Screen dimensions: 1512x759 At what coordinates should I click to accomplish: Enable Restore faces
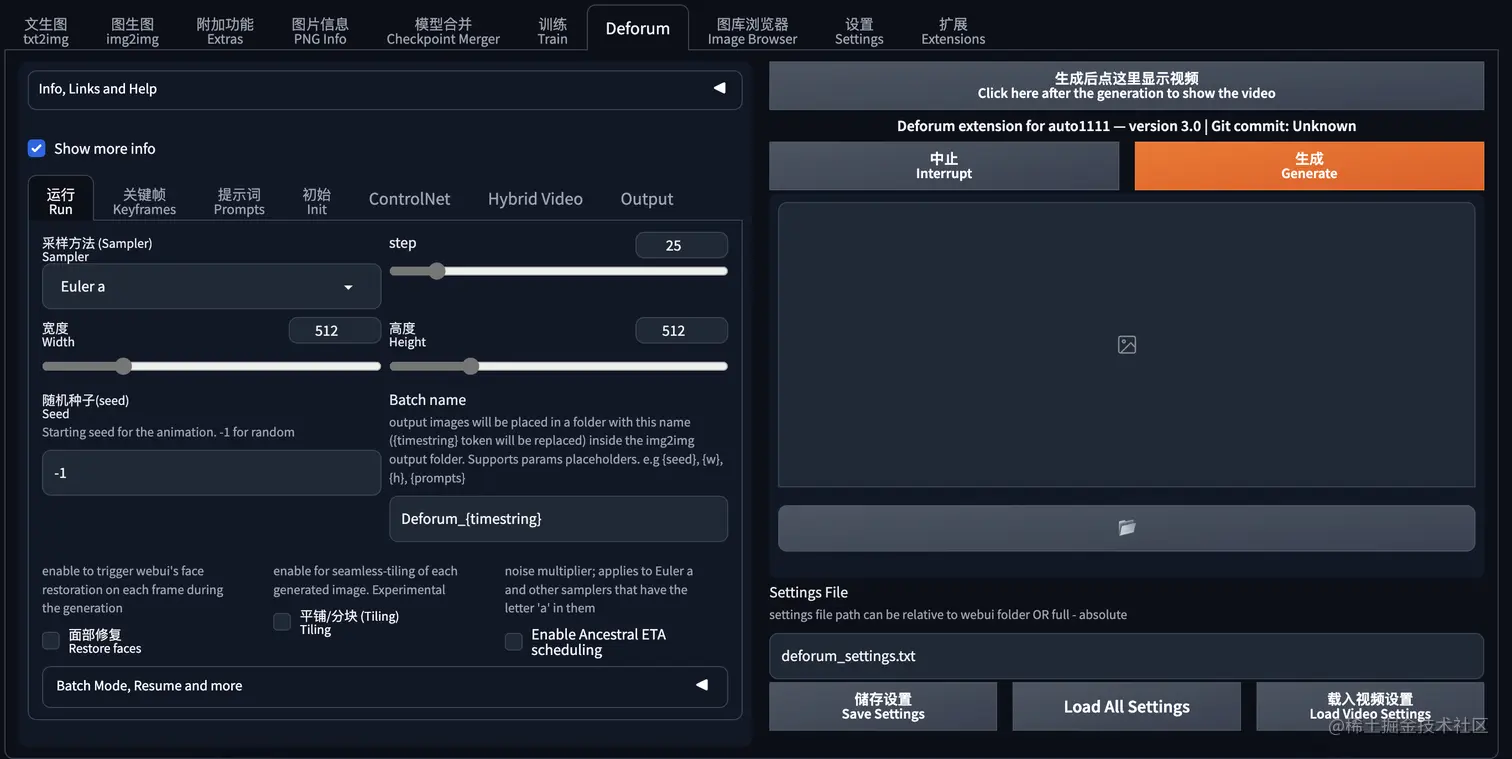coord(50,640)
